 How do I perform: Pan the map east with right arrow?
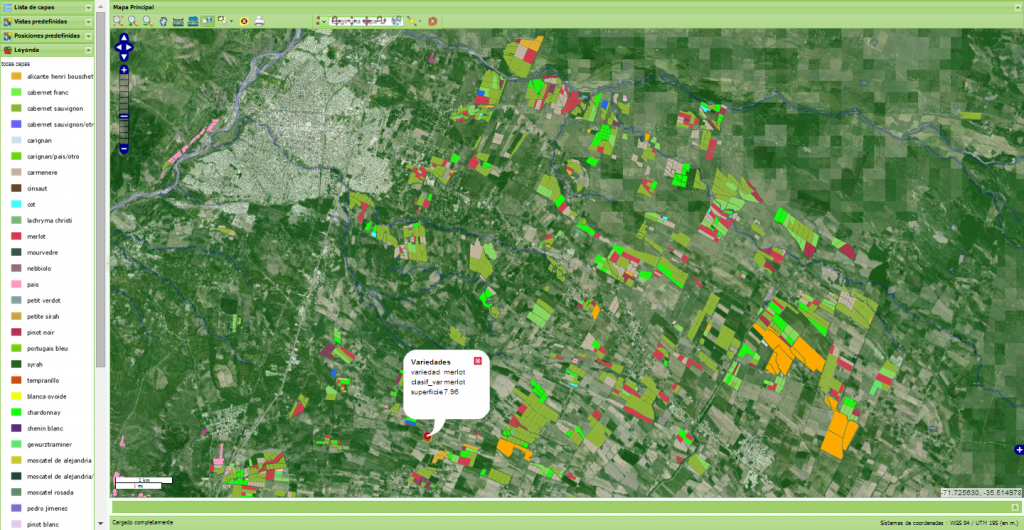[131, 45]
